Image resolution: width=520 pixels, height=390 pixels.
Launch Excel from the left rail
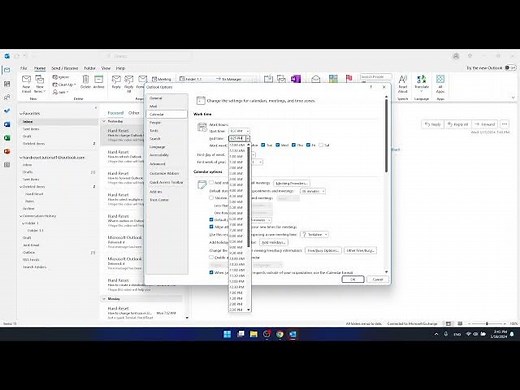[7, 138]
